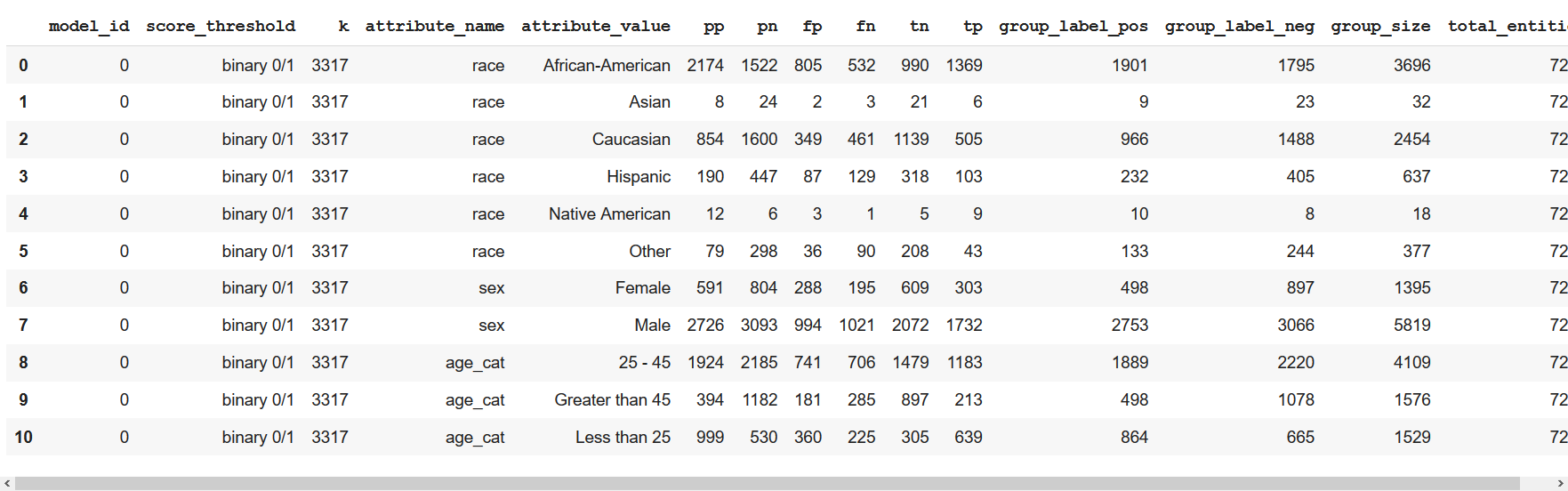Image resolution: width=1568 pixels, height=491 pixels.
Task: Click the Less than 25 cell
Action: point(623,438)
